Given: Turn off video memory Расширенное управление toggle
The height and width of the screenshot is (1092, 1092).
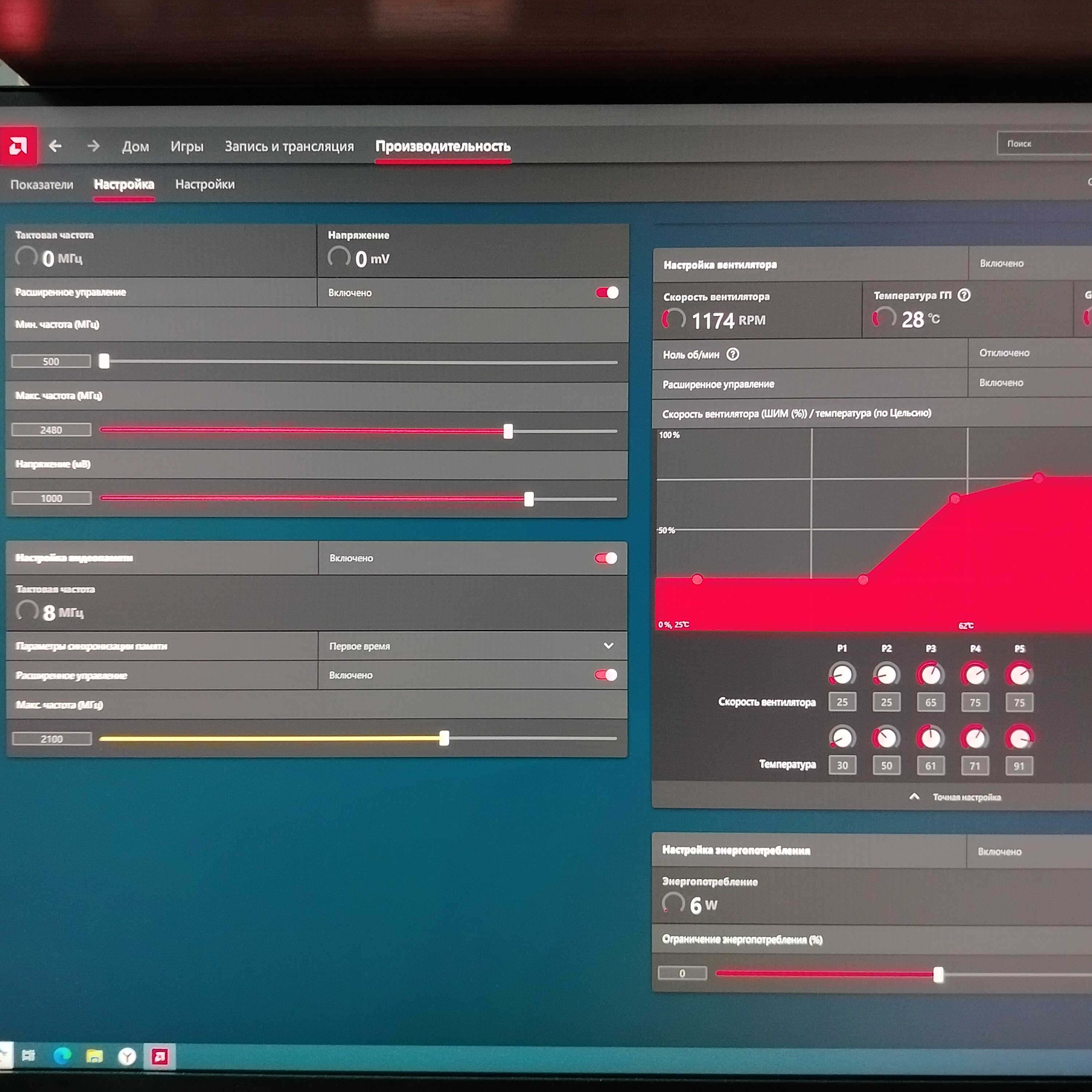Looking at the screenshot, I should click(606, 675).
